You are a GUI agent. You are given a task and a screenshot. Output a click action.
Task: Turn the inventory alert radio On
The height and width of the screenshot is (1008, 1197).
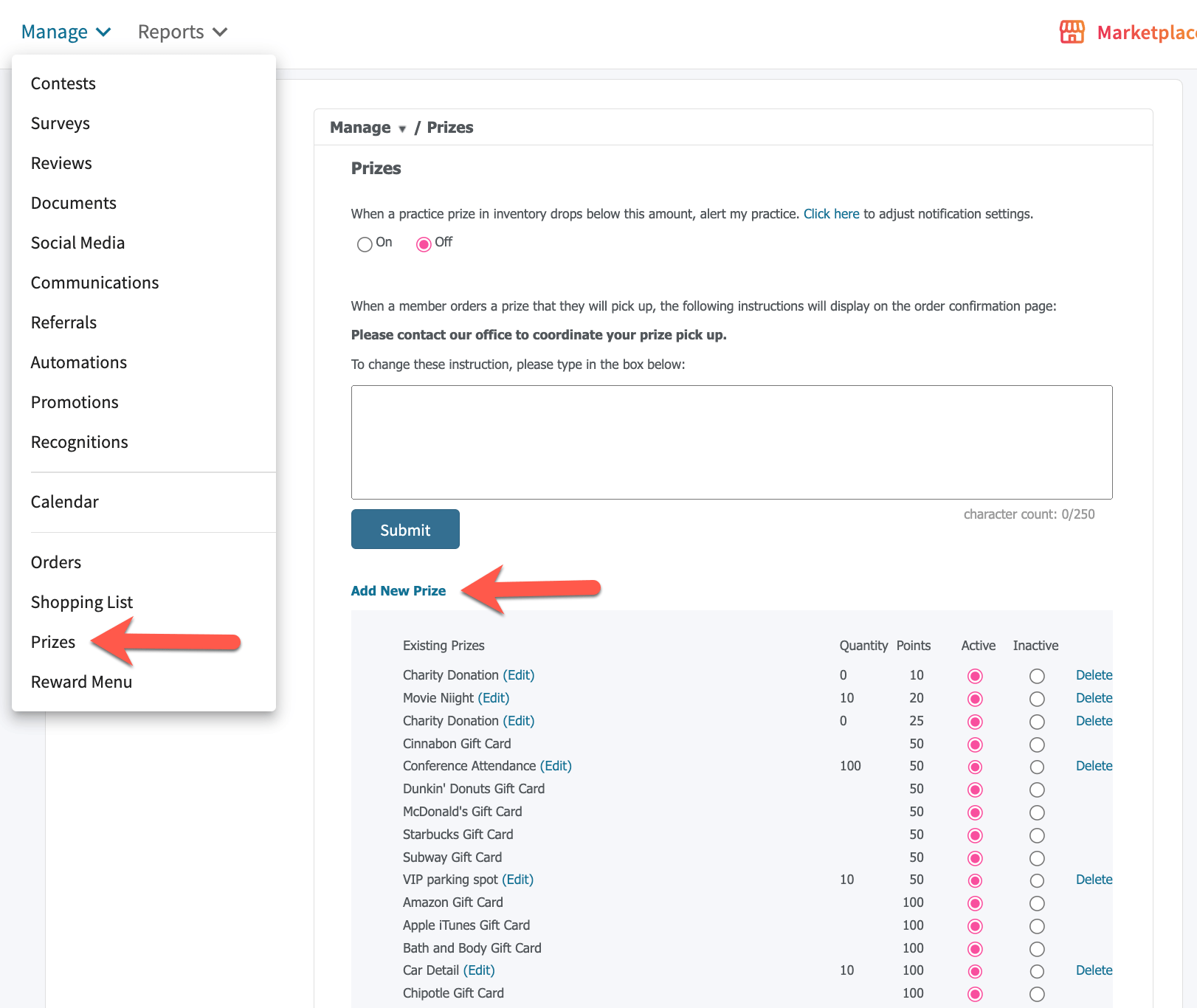(365, 244)
